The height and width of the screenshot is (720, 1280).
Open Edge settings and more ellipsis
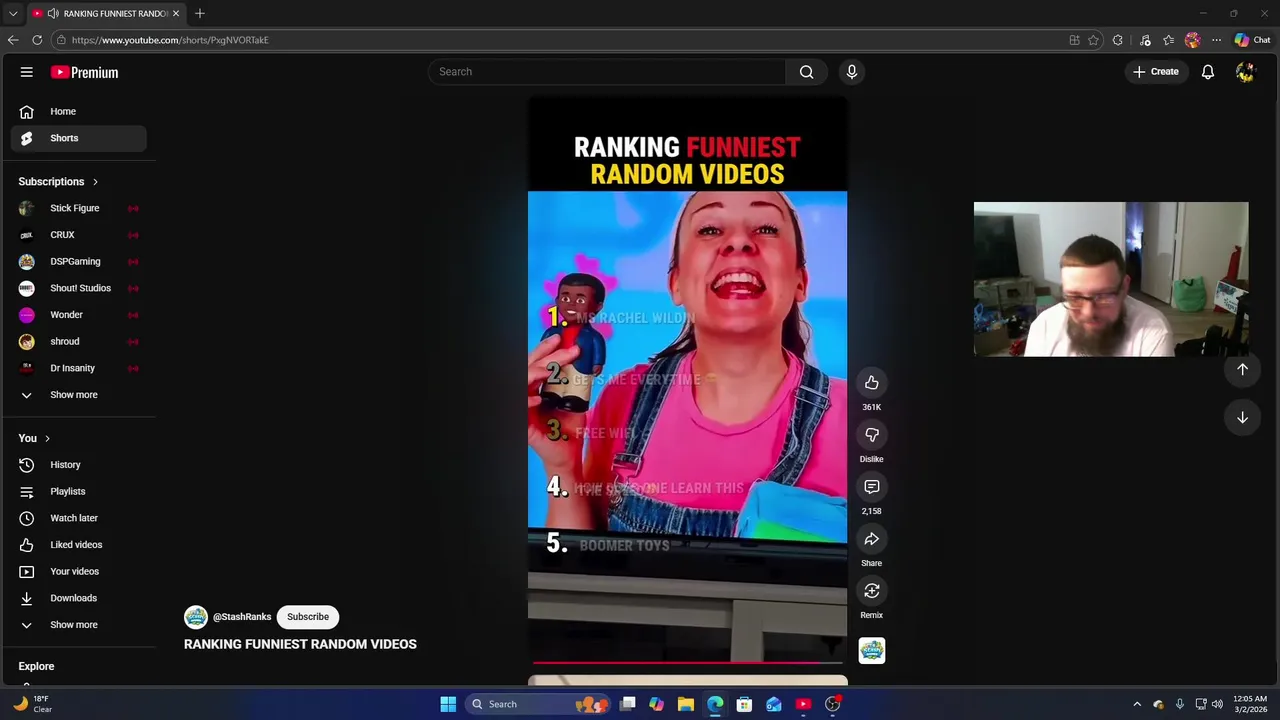pos(1216,40)
